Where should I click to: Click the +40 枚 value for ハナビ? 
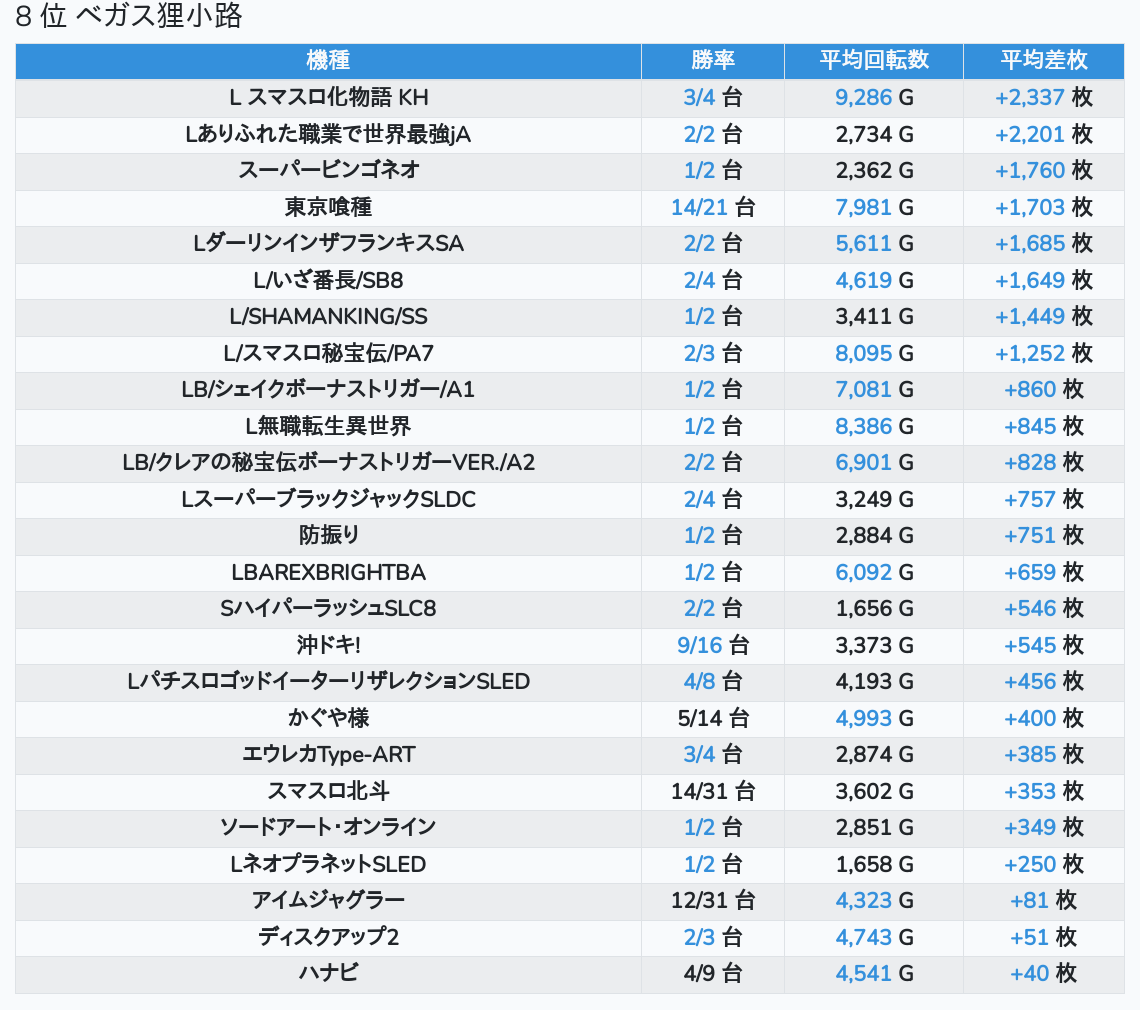(1030, 973)
